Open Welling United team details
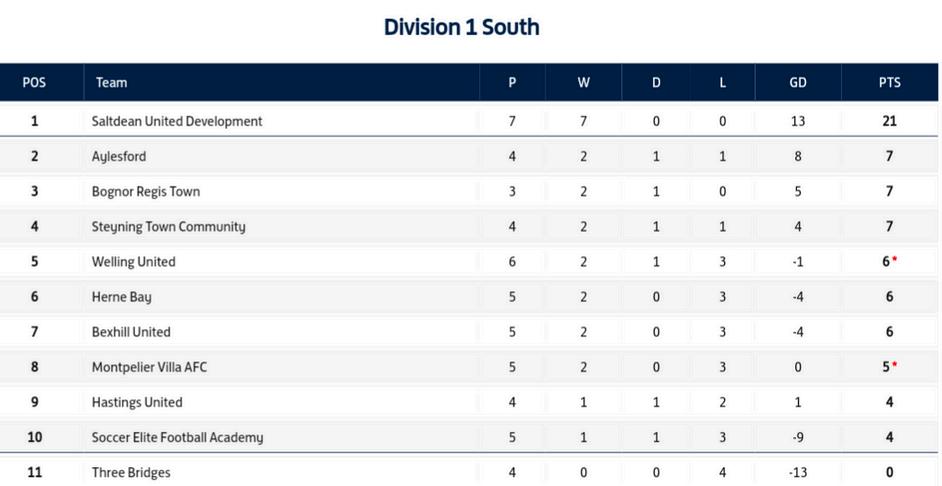 [x=133, y=262]
